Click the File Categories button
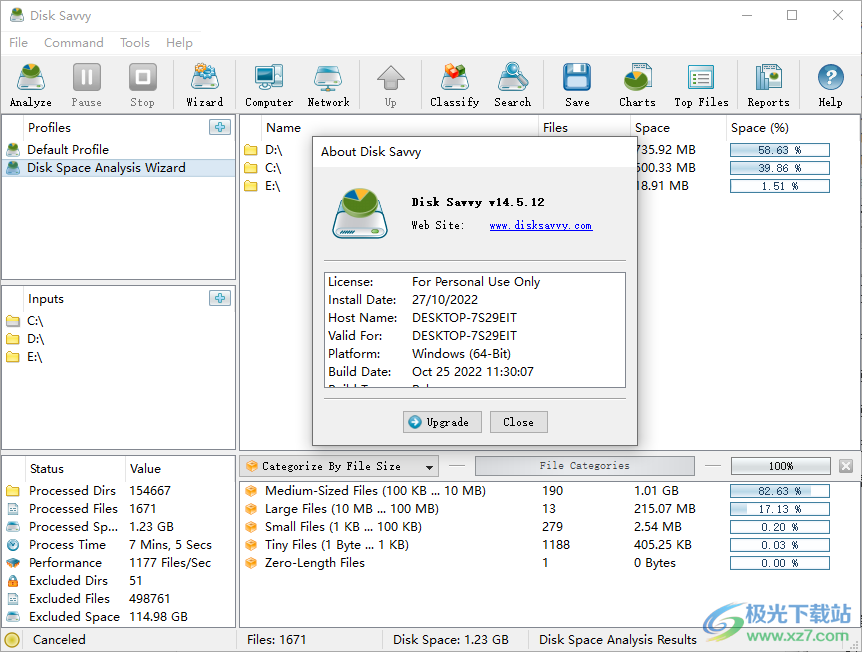The height and width of the screenshot is (652, 862). pos(584,466)
